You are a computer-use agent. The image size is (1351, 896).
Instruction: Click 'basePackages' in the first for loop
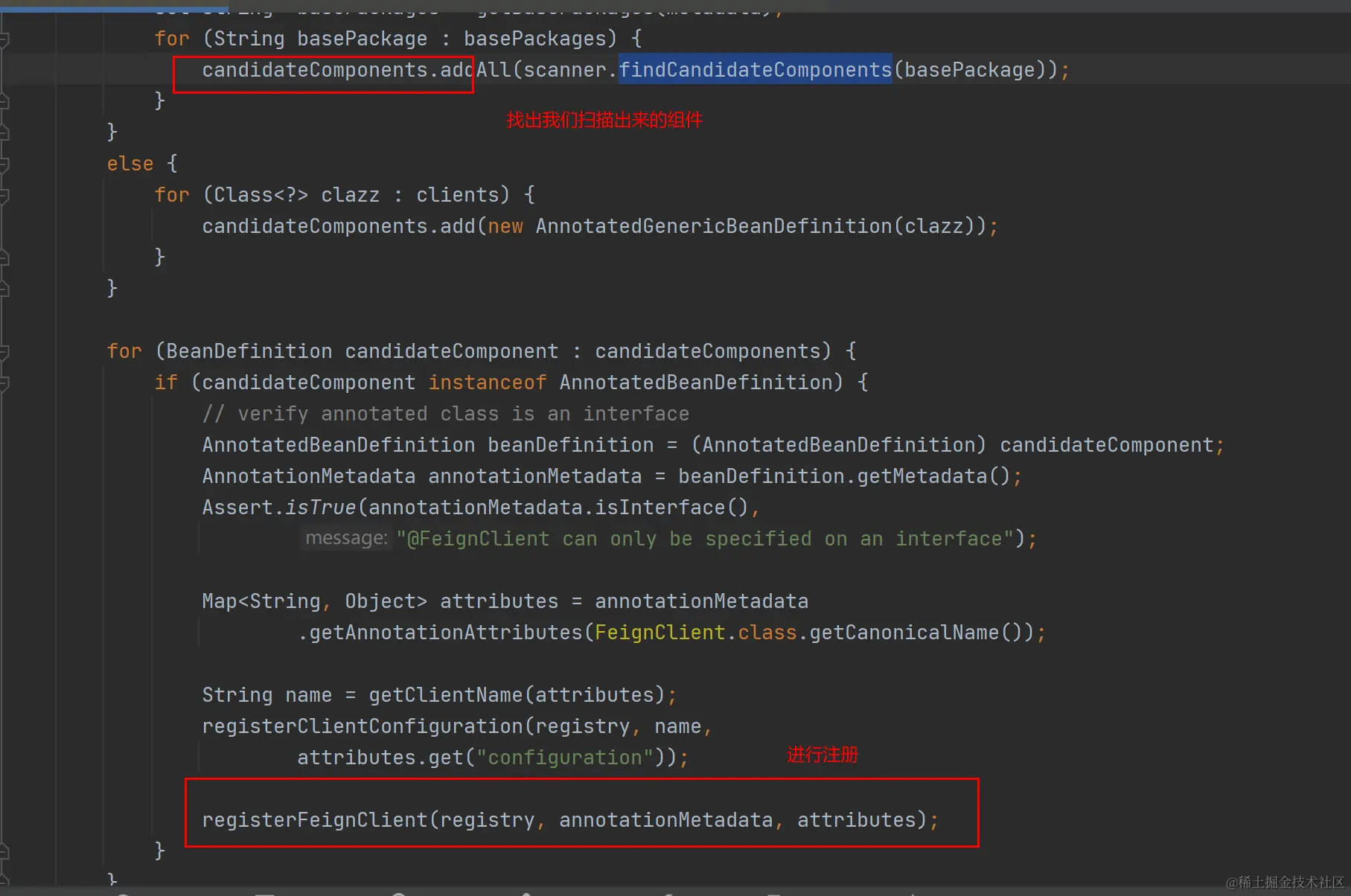tap(535, 39)
